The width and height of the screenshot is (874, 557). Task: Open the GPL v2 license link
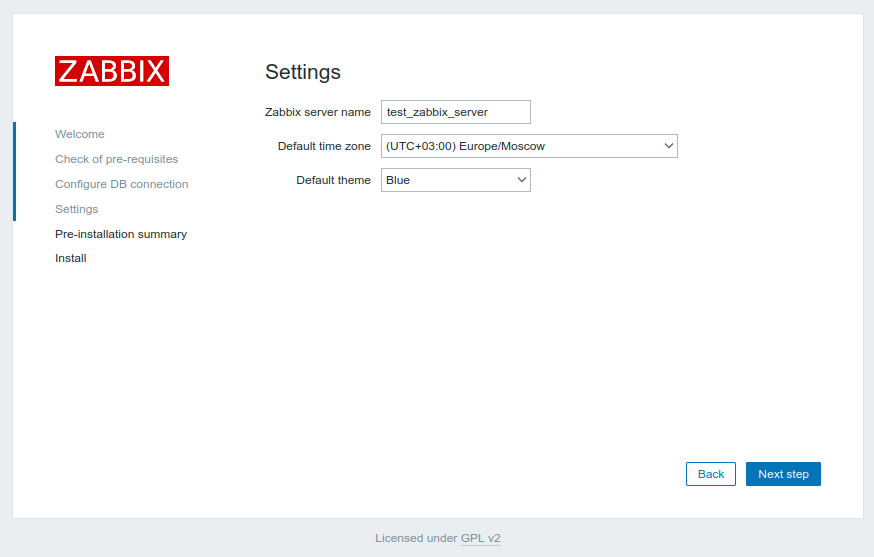pos(480,538)
